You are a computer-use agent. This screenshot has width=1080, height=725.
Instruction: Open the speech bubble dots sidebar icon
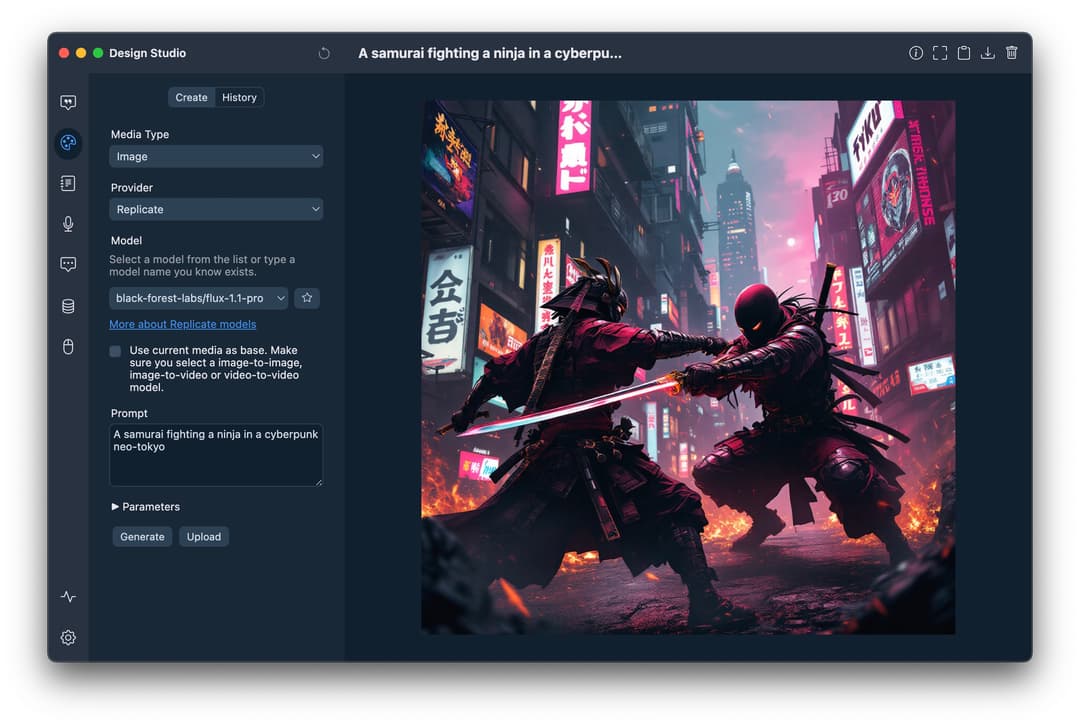coord(68,264)
